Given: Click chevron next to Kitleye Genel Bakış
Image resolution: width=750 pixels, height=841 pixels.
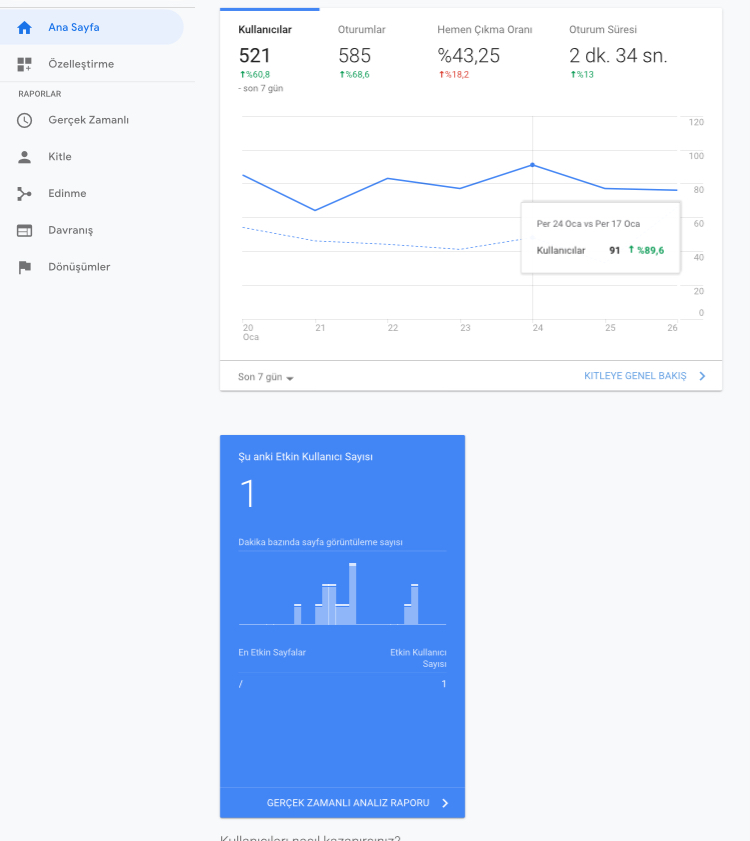Looking at the screenshot, I should pos(702,376).
